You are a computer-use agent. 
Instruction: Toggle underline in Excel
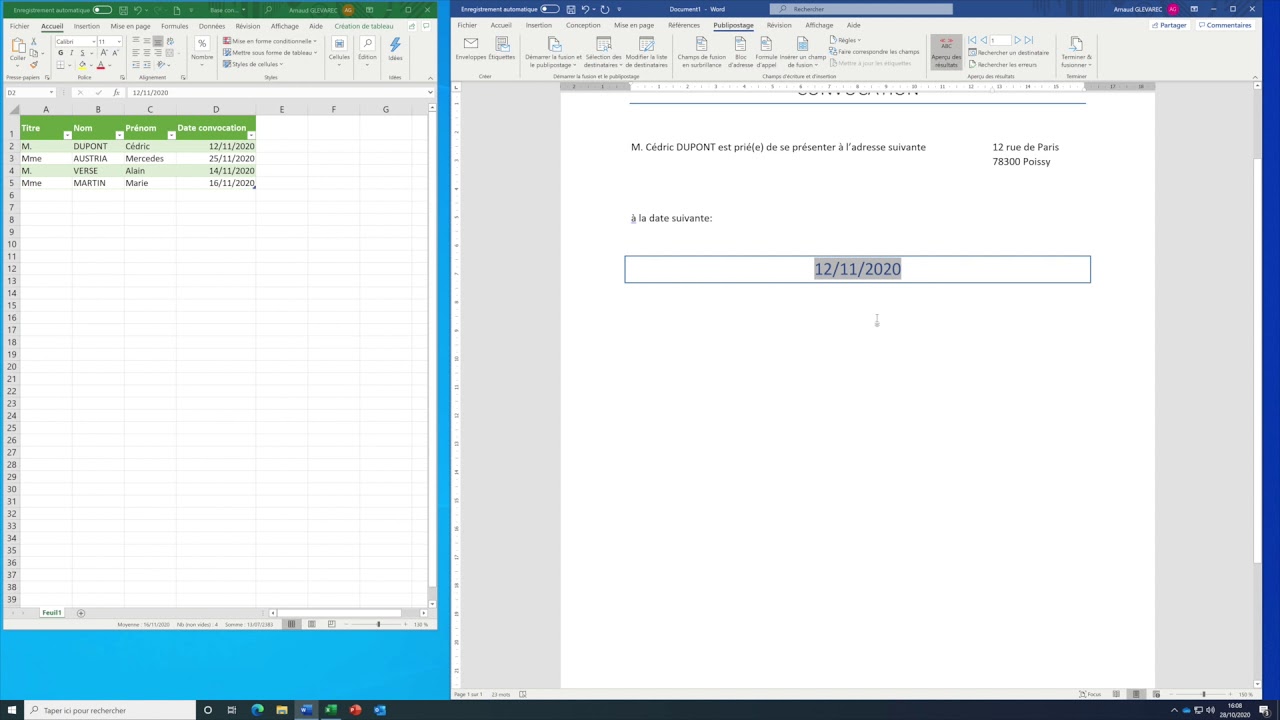pyautogui.click(x=82, y=53)
